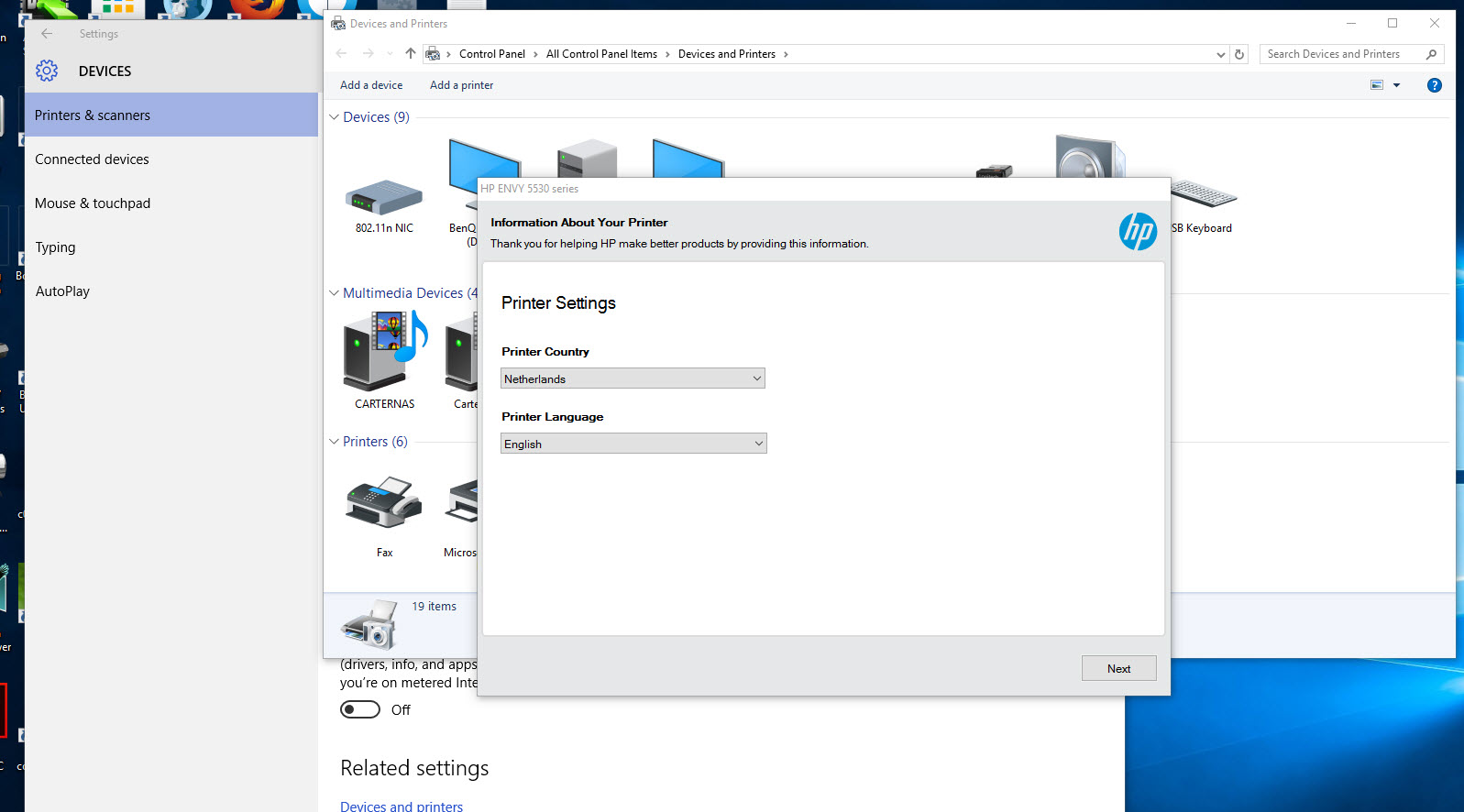
Task: Toggle the metered connection download switch Off
Action: (x=360, y=709)
